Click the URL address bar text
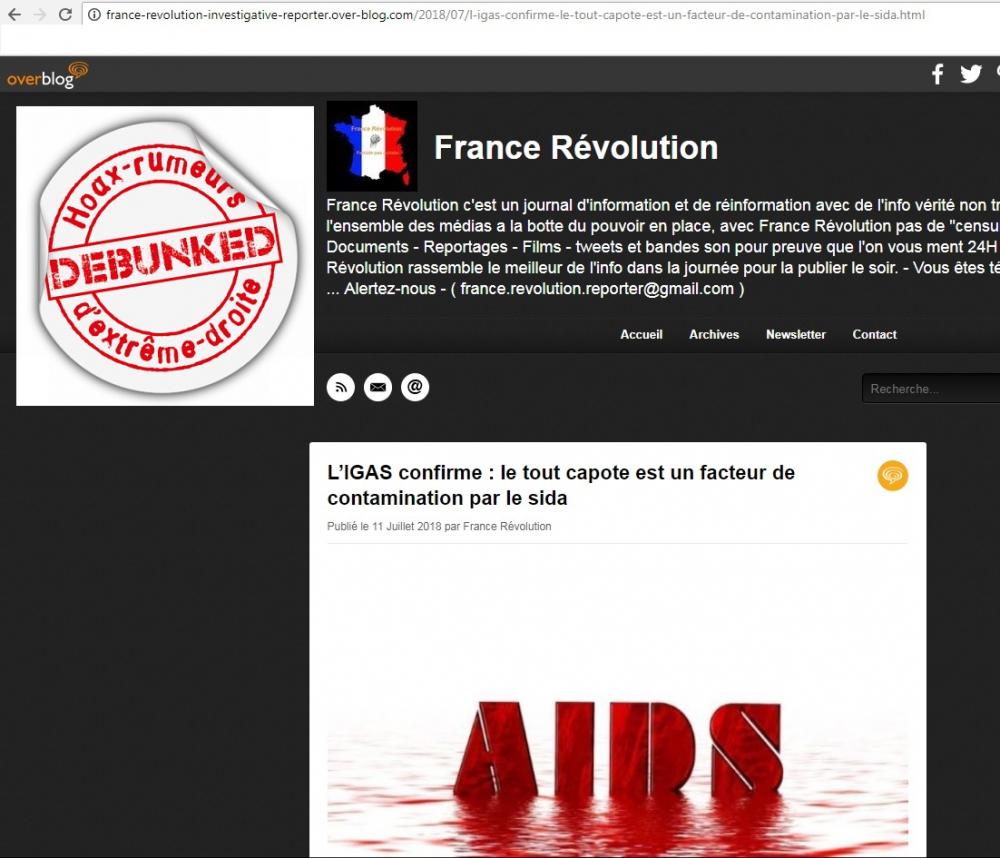The image size is (1000, 858). click(x=515, y=15)
